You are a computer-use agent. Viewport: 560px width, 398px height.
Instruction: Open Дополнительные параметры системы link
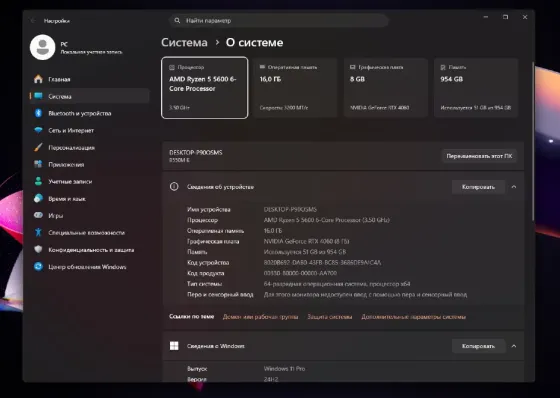(414, 317)
